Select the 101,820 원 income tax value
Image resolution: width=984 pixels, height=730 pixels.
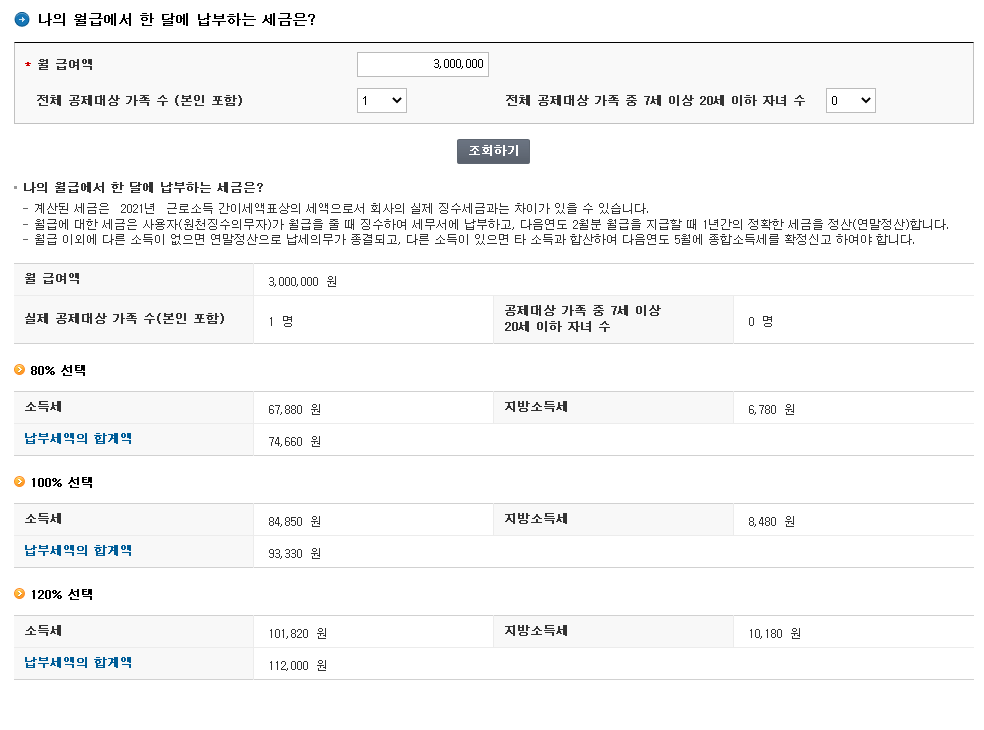[x=297, y=633]
